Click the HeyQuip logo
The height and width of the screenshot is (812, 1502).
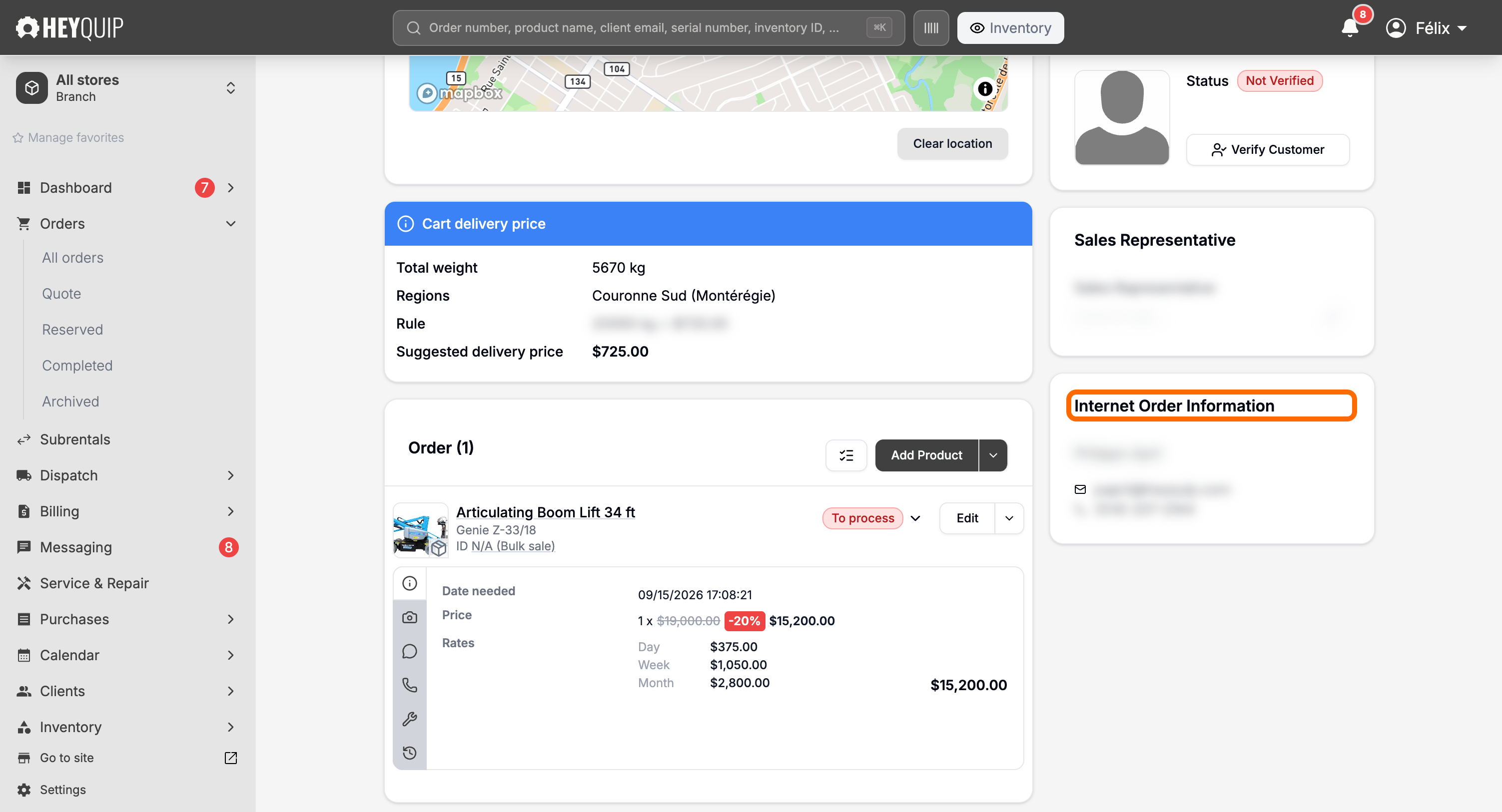click(x=69, y=27)
